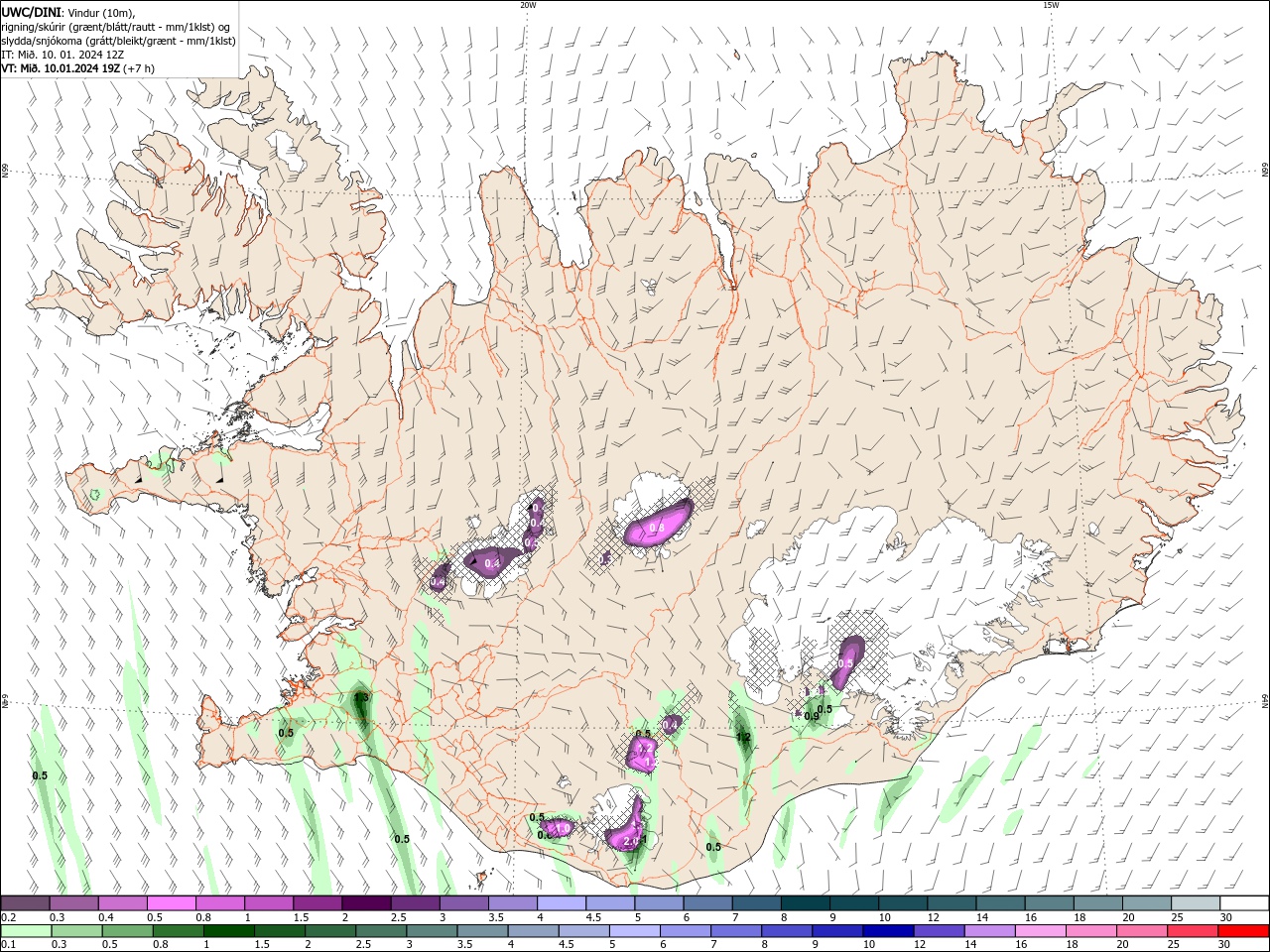Select the deep blue 10 swatch in lower scale
This screenshot has height=952, width=1270.
888,931
